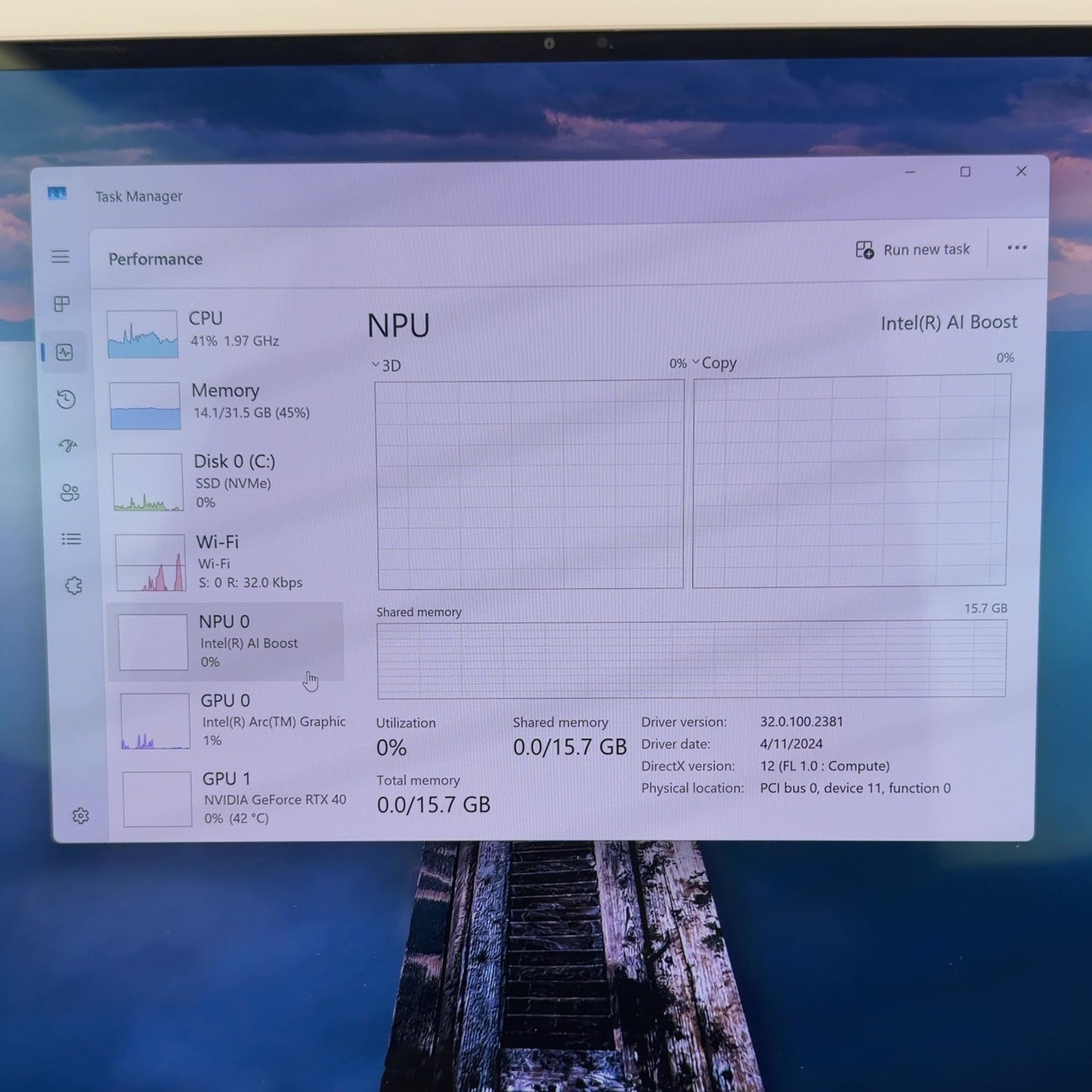Click Run new task
The image size is (1092, 1092).
[x=912, y=249]
